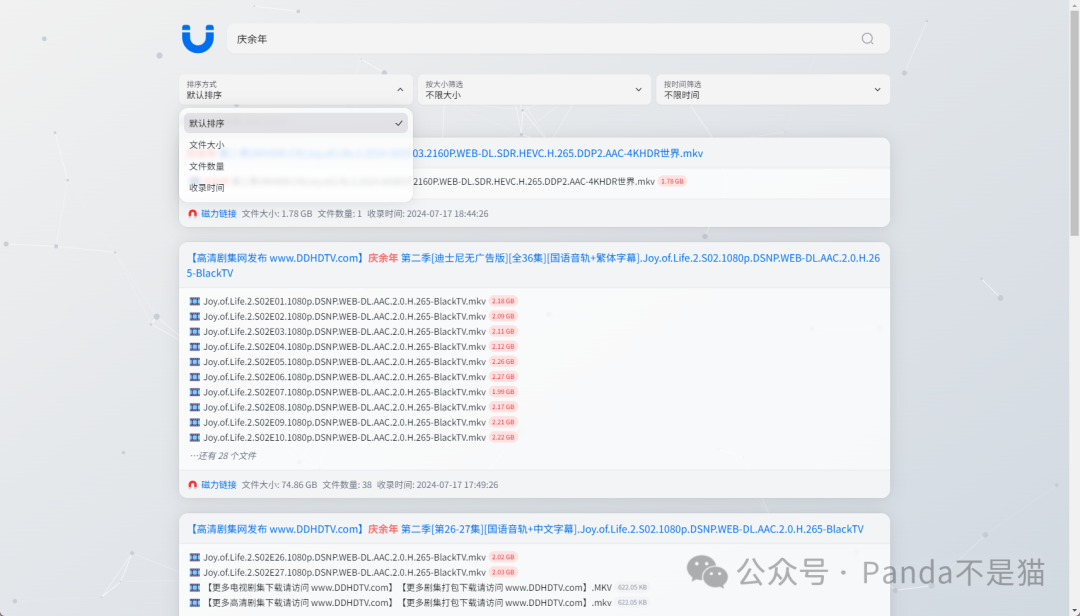This screenshot has height=616, width=1080.
Task: Click the …还有 28 个文件 text
Action: 222,455
